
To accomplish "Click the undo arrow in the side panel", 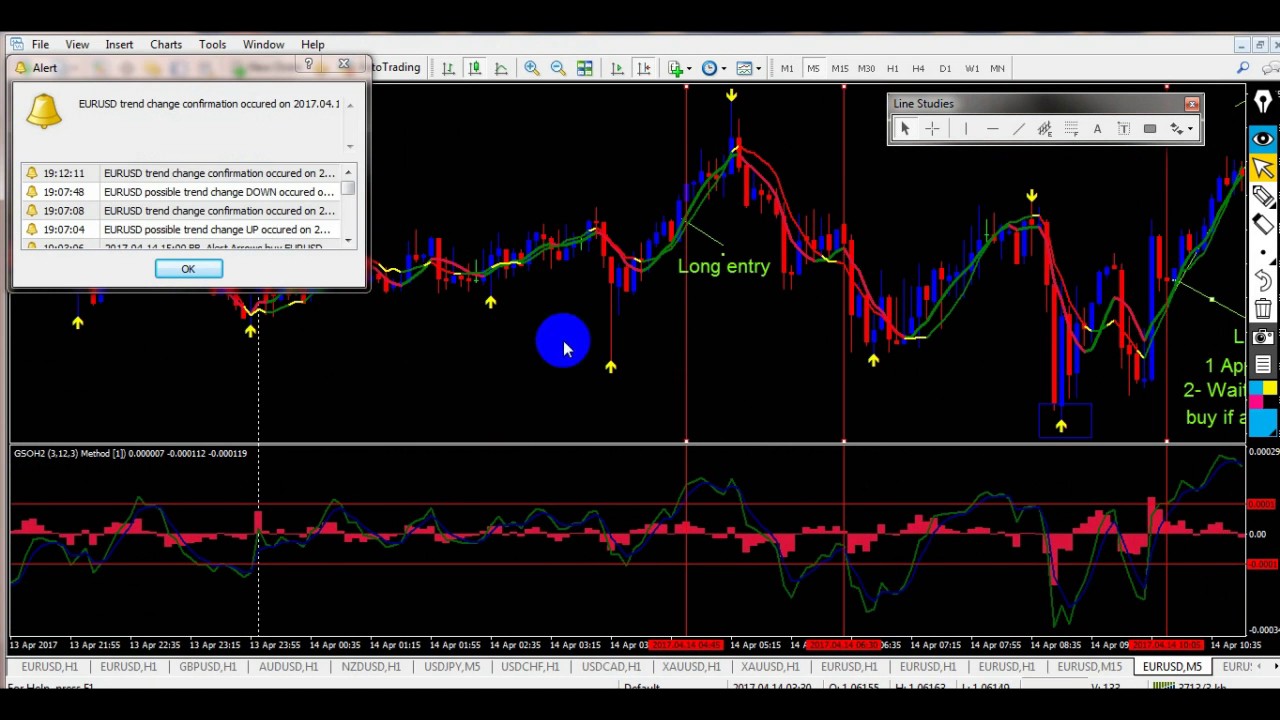I will coord(1263,281).
